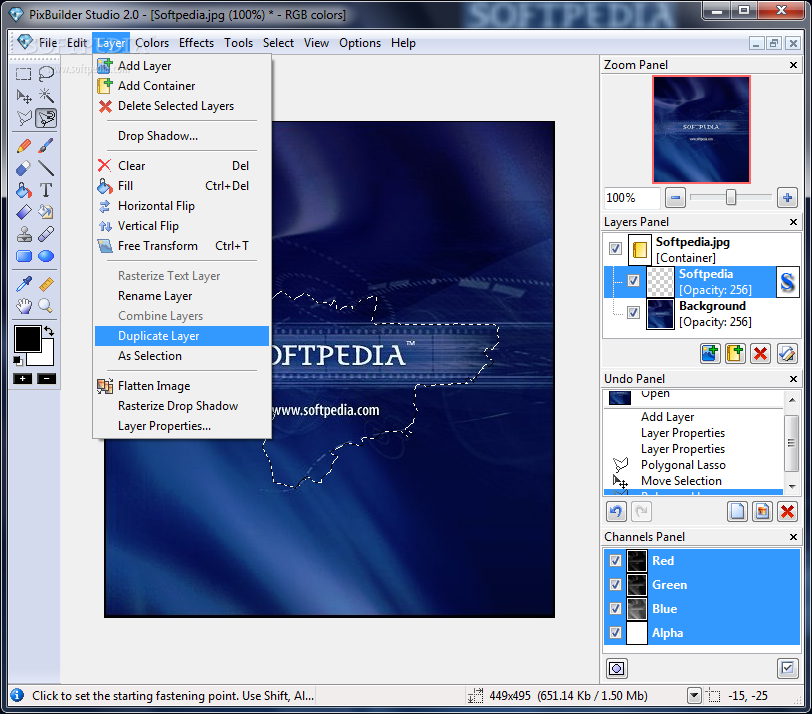Viewport: 812px width, 714px height.
Task: Click the Undo Panel scrollbar down arrow
Action: (x=792, y=487)
